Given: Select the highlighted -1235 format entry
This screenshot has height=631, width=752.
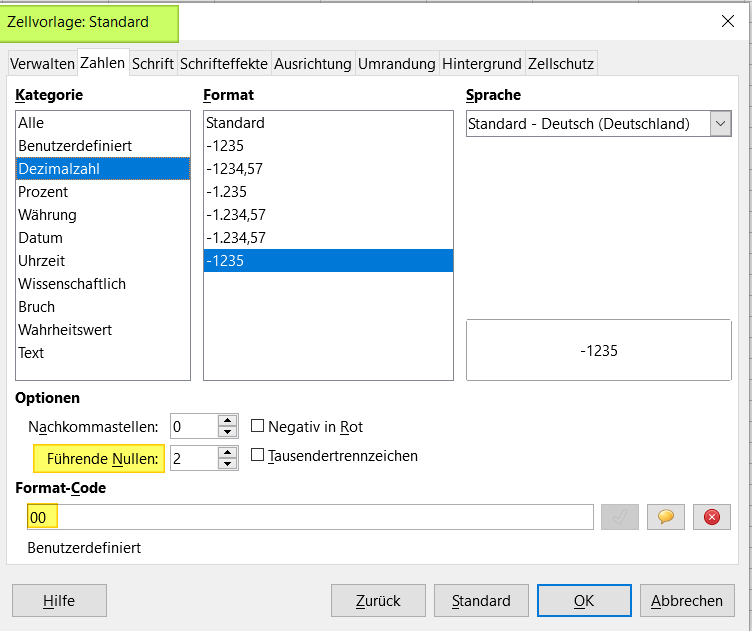Looking at the screenshot, I should (328, 261).
